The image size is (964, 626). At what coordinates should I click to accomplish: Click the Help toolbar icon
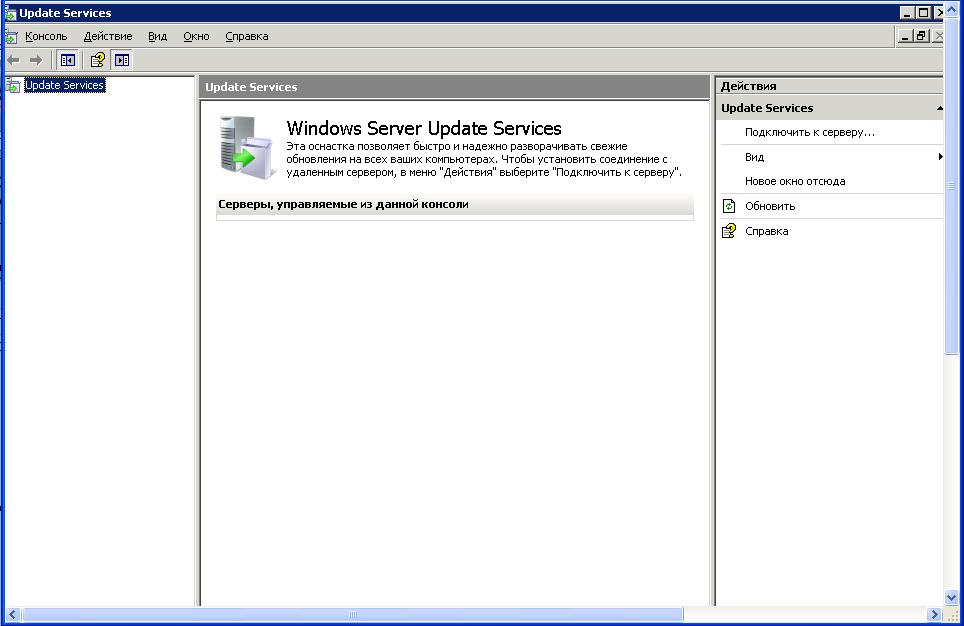click(97, 60)
